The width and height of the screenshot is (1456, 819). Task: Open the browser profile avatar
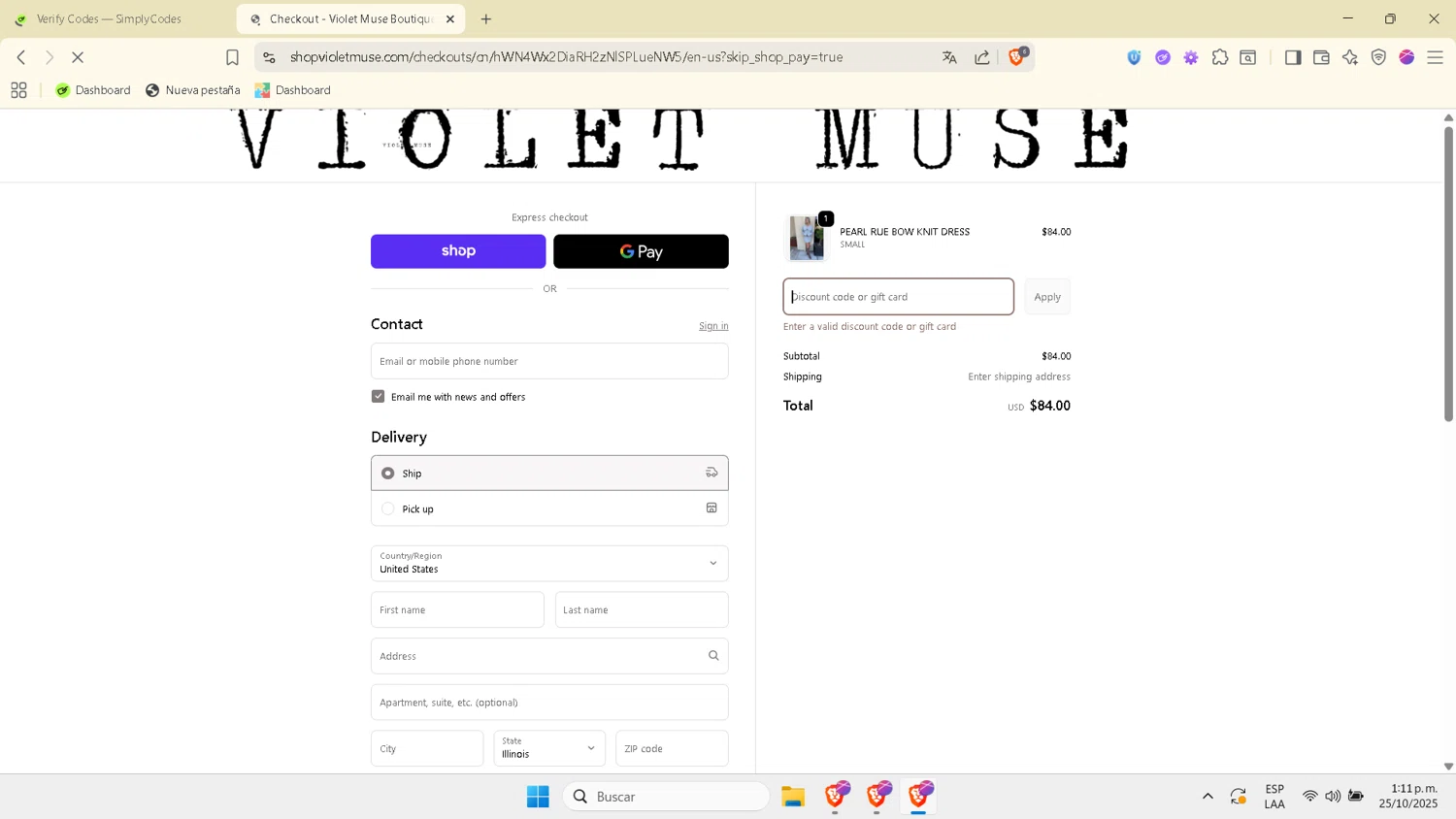pos(1406,57)
